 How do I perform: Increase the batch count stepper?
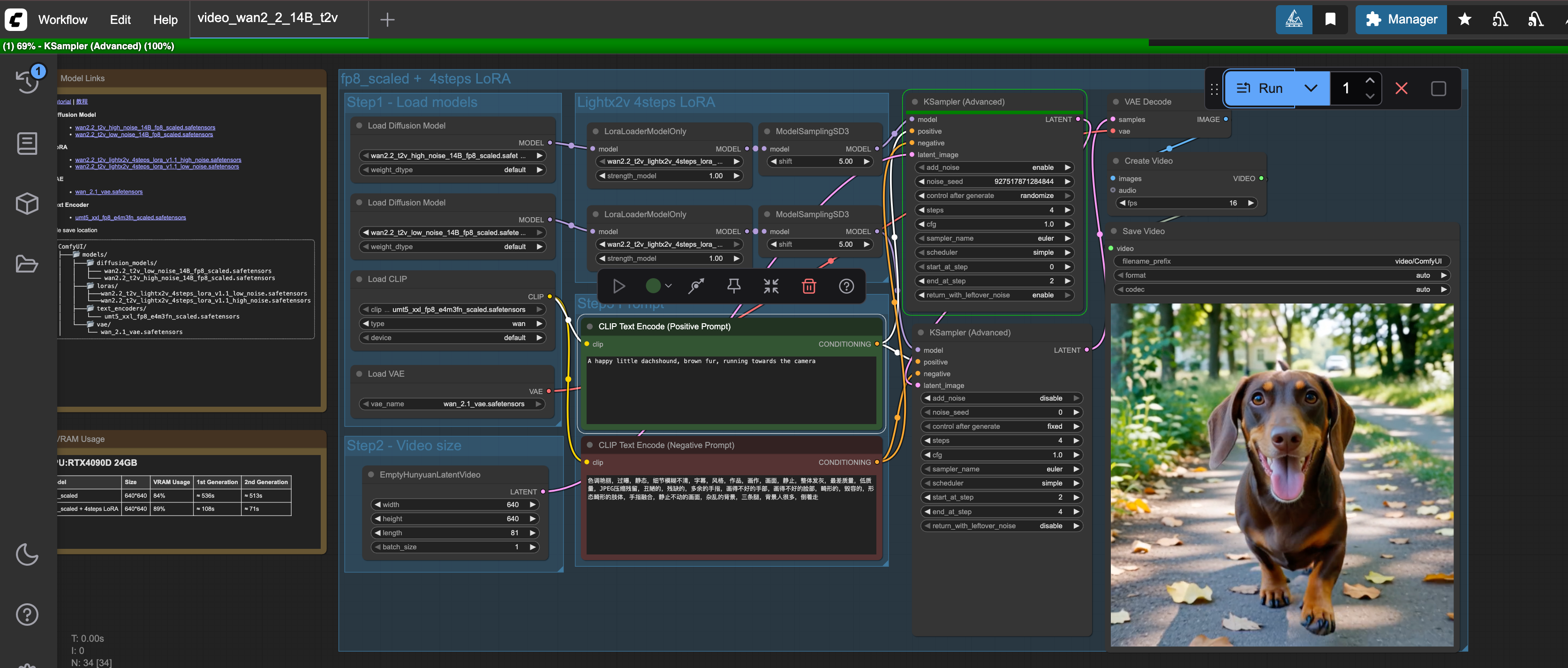tap(1370, 80)
